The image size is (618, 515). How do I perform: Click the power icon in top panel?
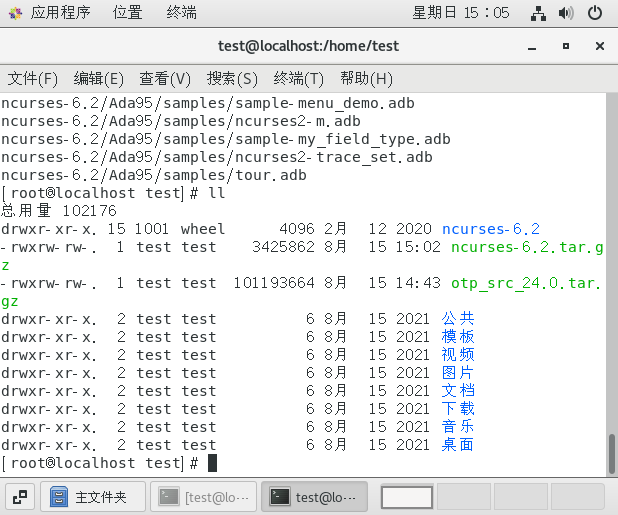tap(595, 13)
